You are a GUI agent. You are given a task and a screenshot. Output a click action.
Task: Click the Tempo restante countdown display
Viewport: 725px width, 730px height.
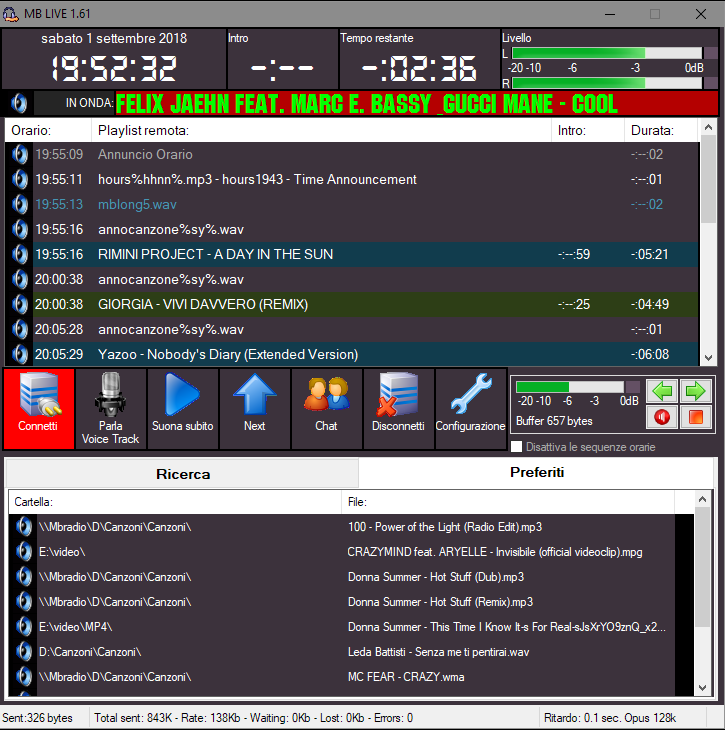click(x=419, y=68)
